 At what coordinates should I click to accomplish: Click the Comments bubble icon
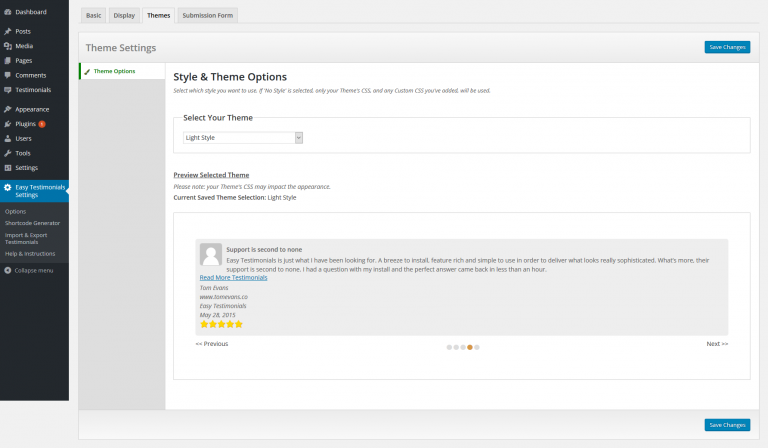pyautogui.click(x=8, y=75)
